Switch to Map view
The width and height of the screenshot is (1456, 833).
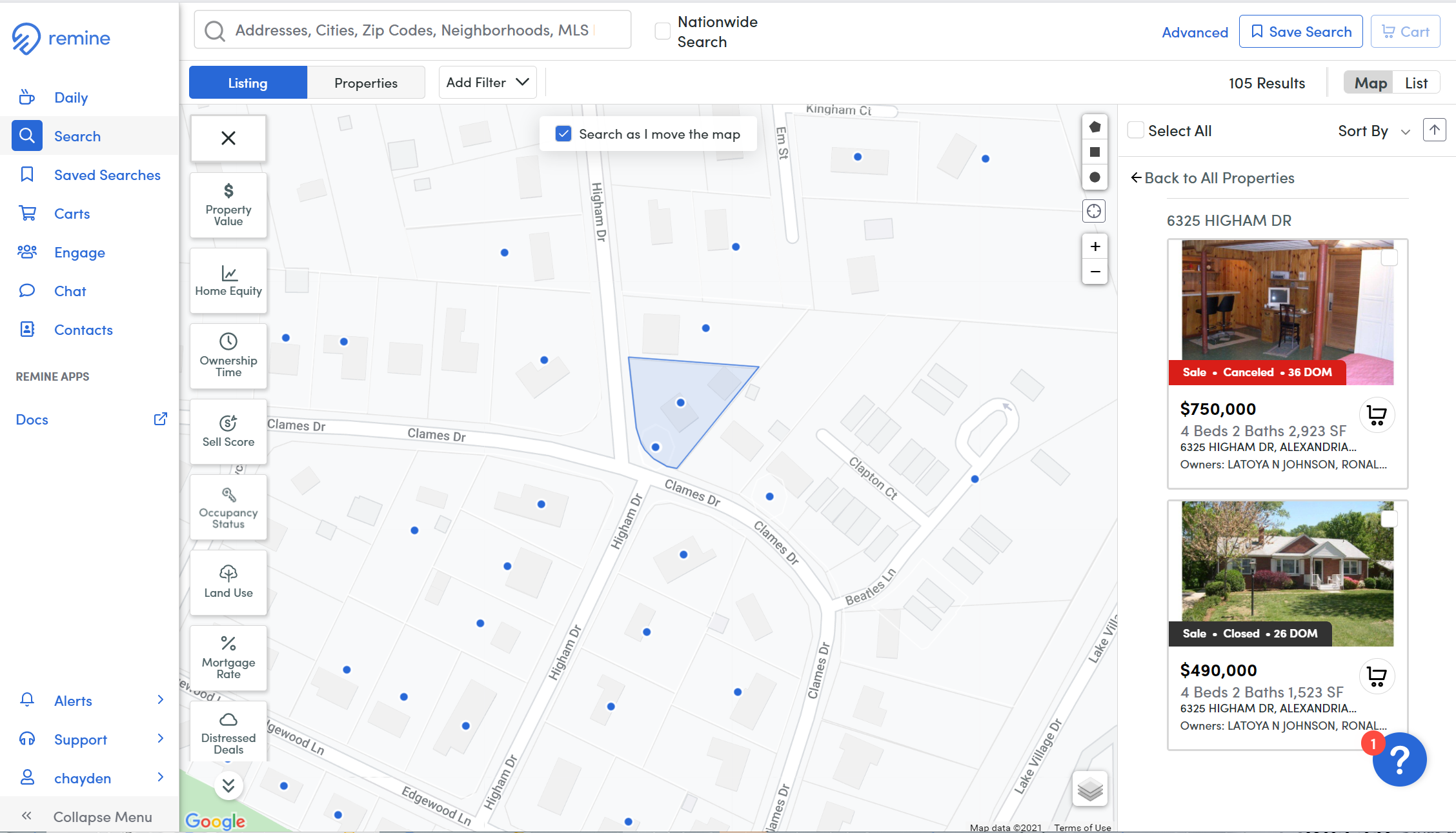click(1370, 83)
